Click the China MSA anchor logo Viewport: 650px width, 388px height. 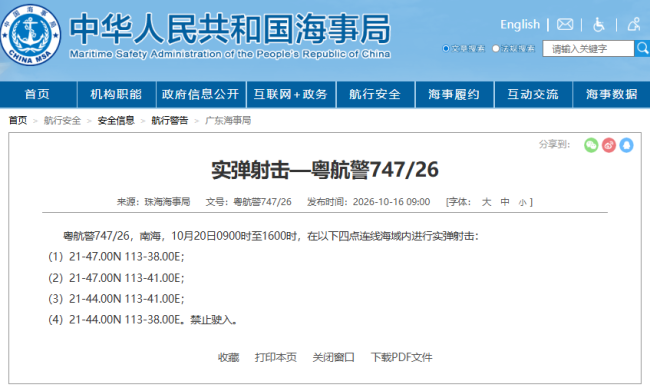pyautogui.click(x=30, y=35)
